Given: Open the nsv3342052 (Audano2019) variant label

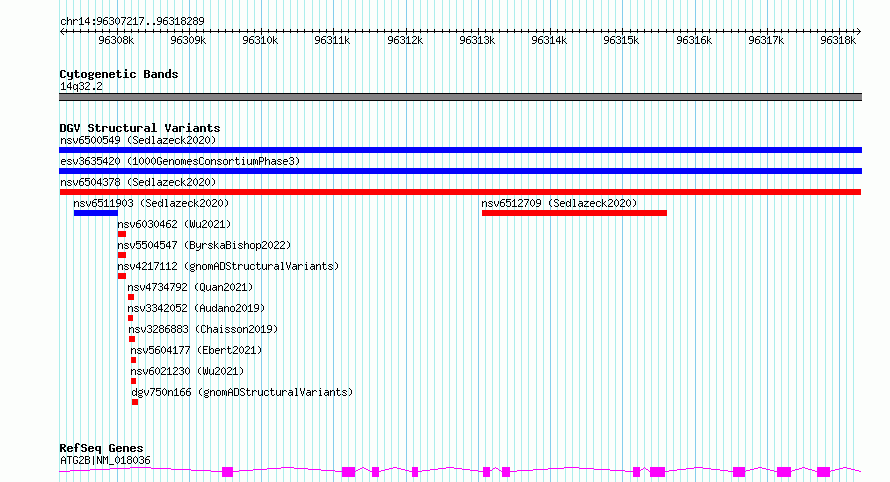Looking at the screenshot, I should point(196,308).
